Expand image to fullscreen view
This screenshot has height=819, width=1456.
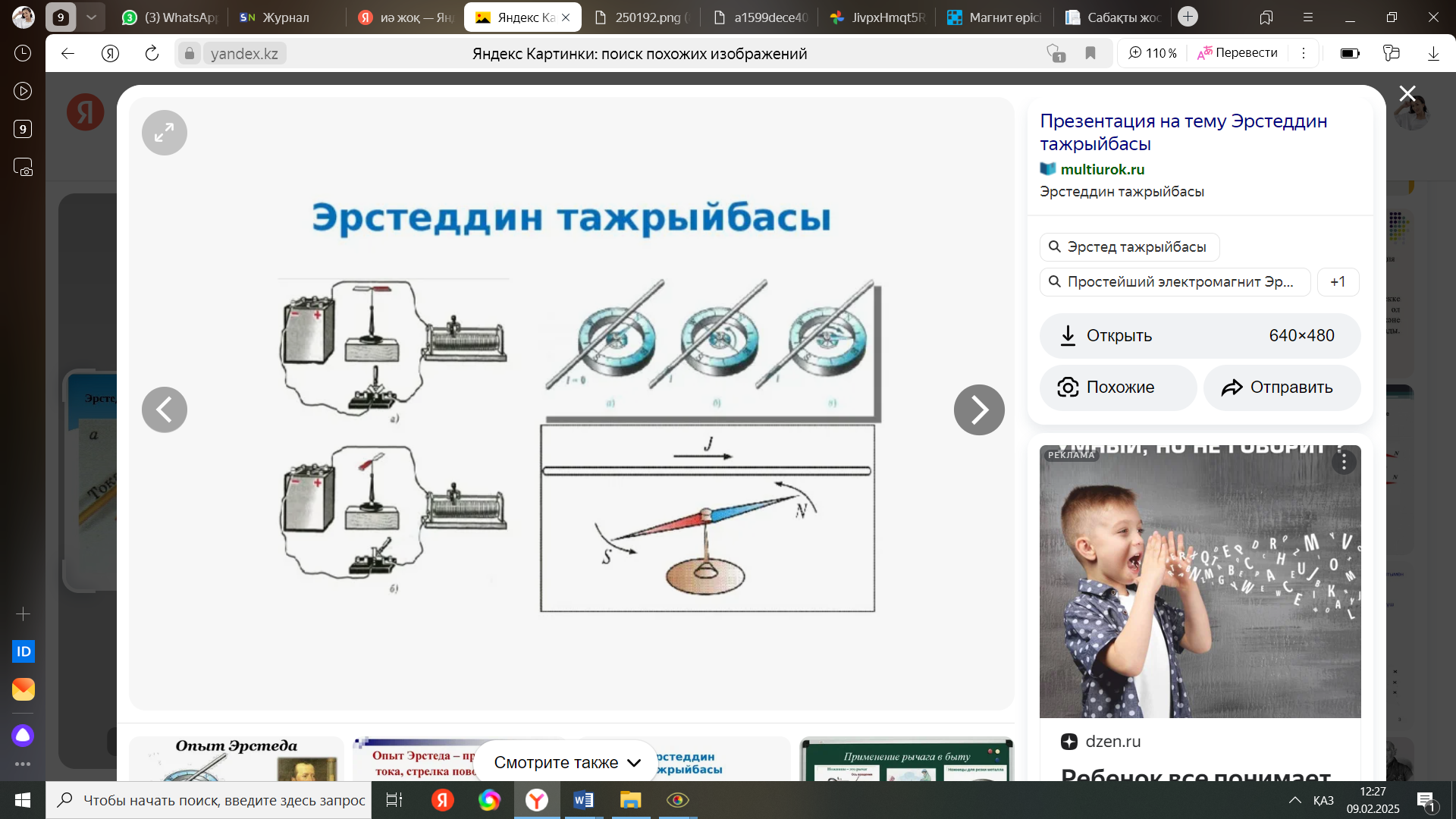[x=164, y=133]
